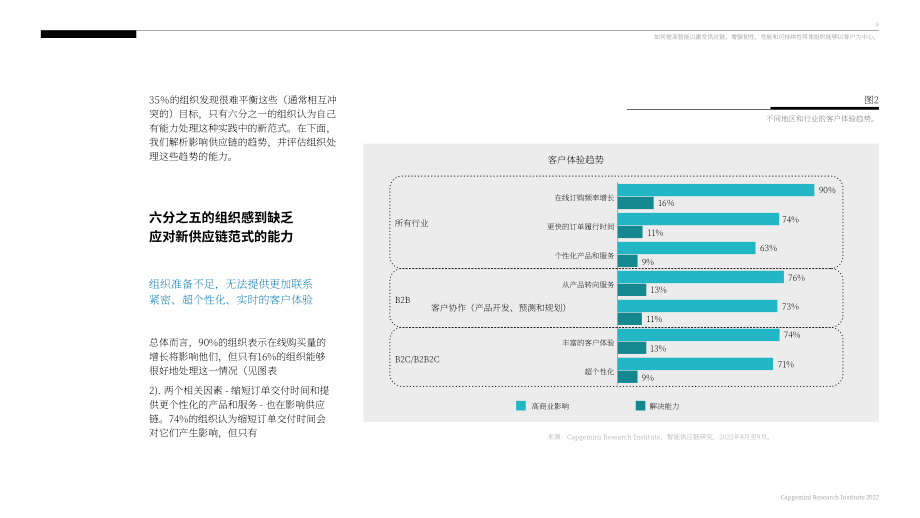Click the group label B2B
This screenshot has width=920, height=518.
click(x=402, y=300)
